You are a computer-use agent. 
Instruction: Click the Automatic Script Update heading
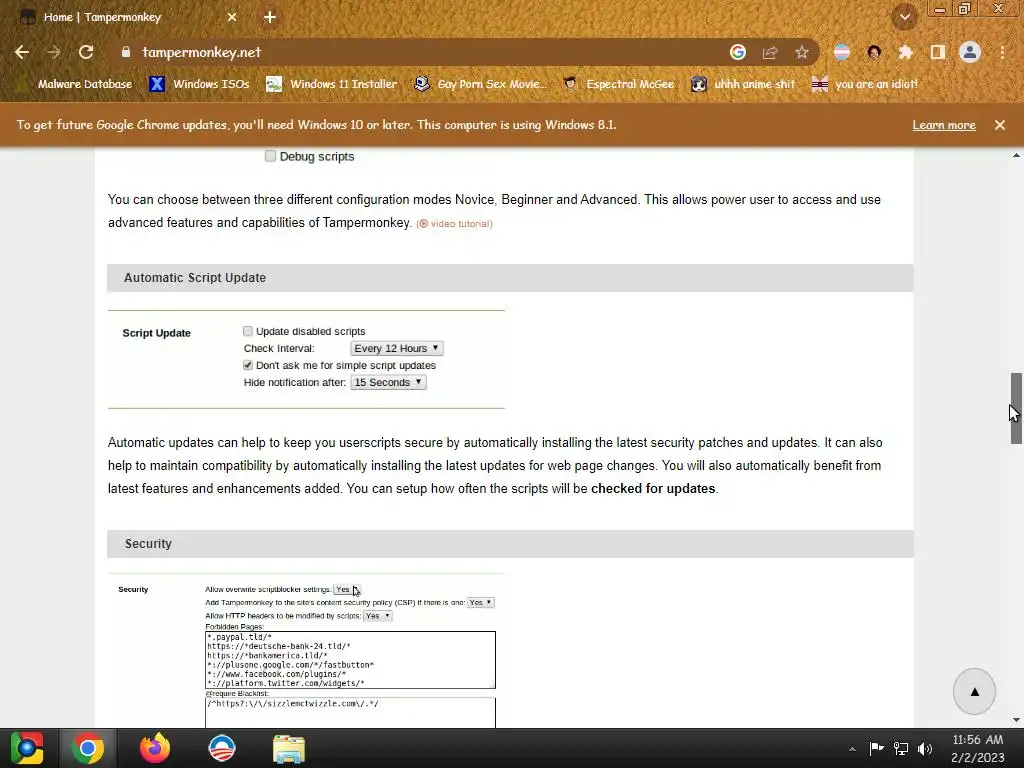point(195,278)
